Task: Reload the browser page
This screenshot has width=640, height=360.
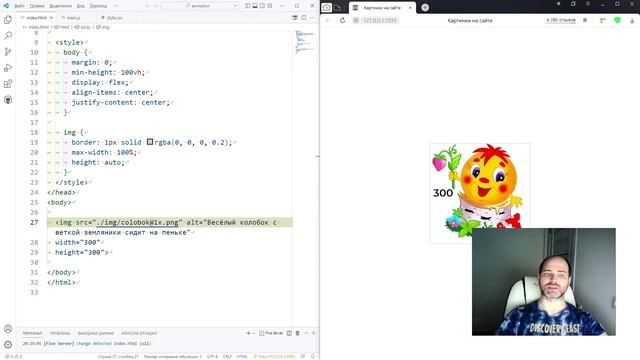Action: tap(342, 20)
